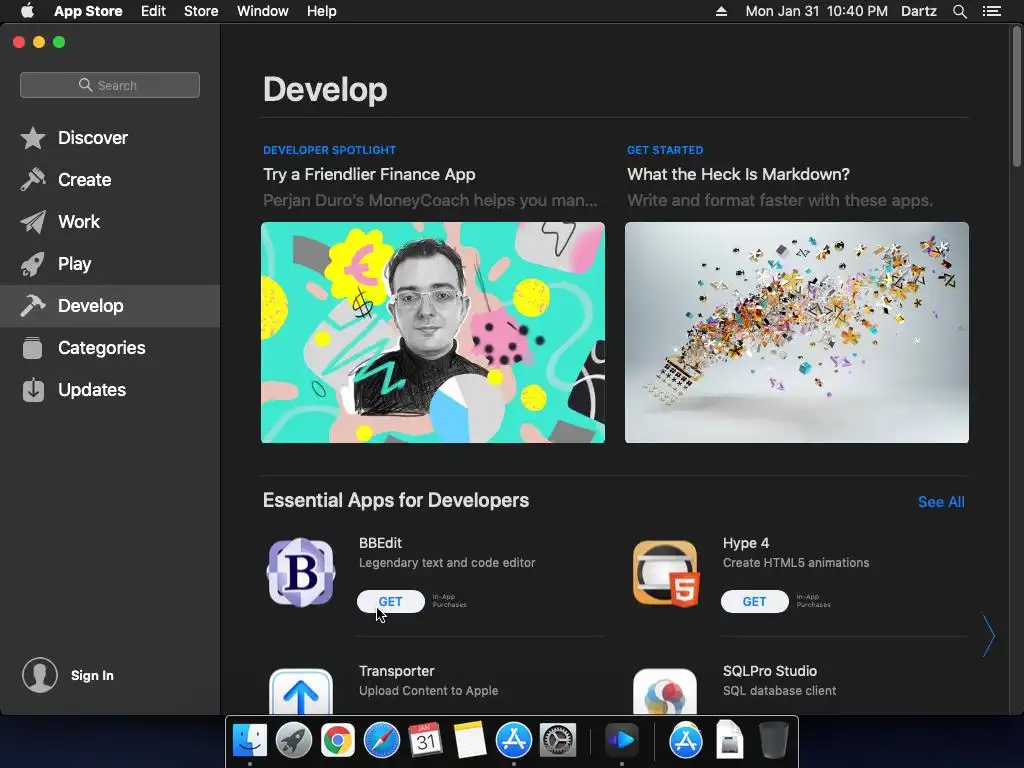The height and width of the screenshot is (768, 1024).
Task: Click the App Store icon left of System Preferences
Action: pyautogui.click(x=514, y=740)
